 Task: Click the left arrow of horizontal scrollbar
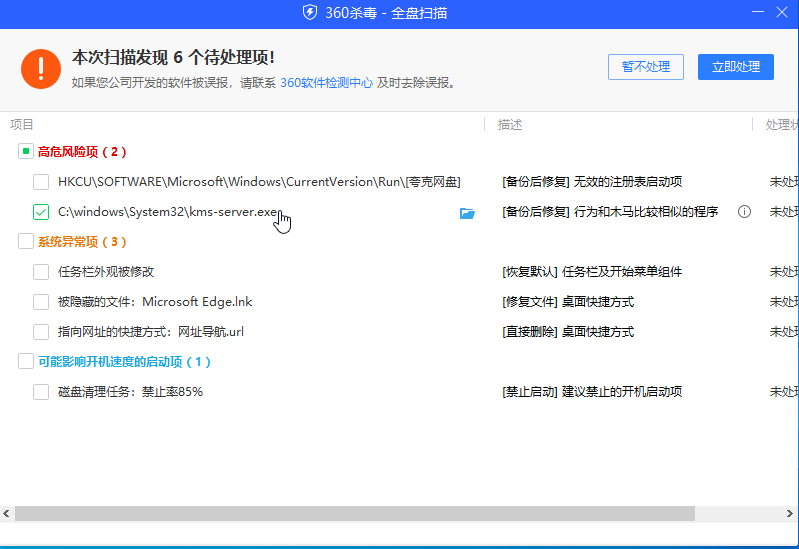click(7, 513)
